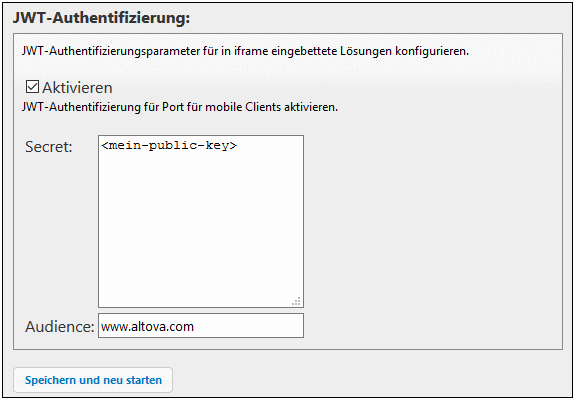Viewport: 575px width, 400px height.
Task: Place cursor after <mein-public-key> closing bracket
Action: pos(238,146)
